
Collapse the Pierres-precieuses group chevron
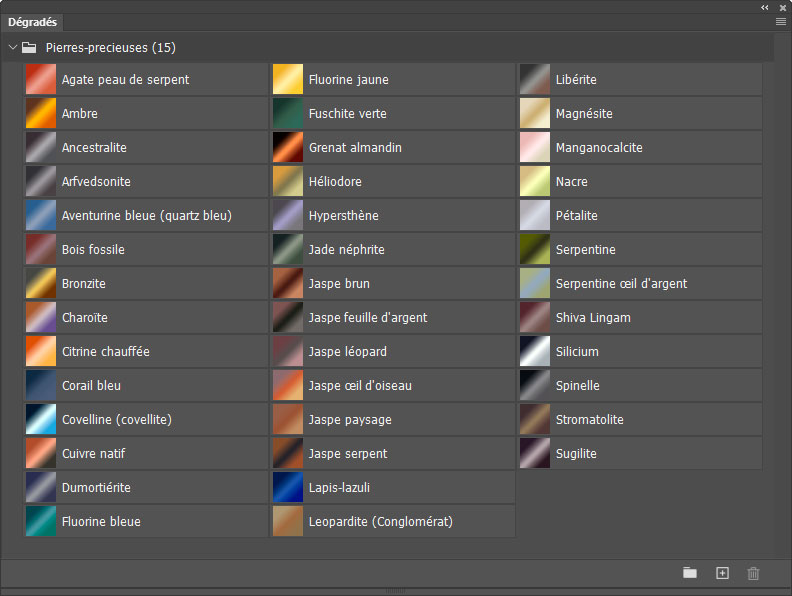point(13,47)
